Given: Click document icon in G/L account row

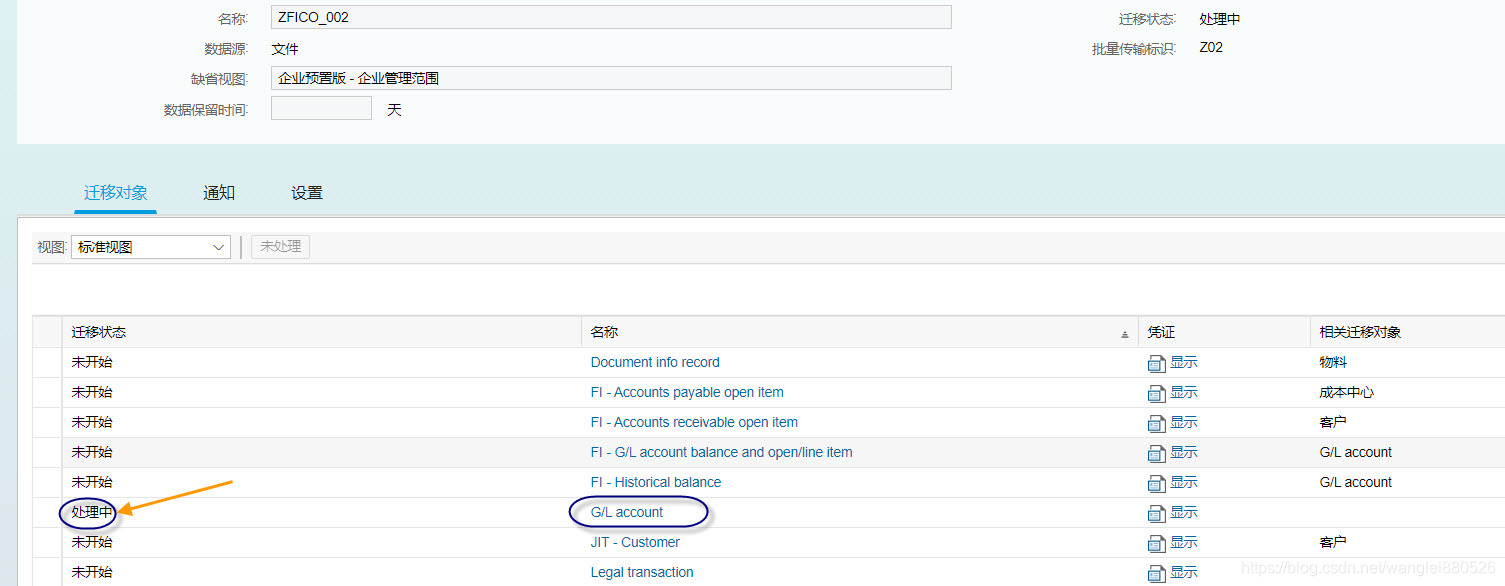Looking at the screenshot, I should coord(1157,513).
